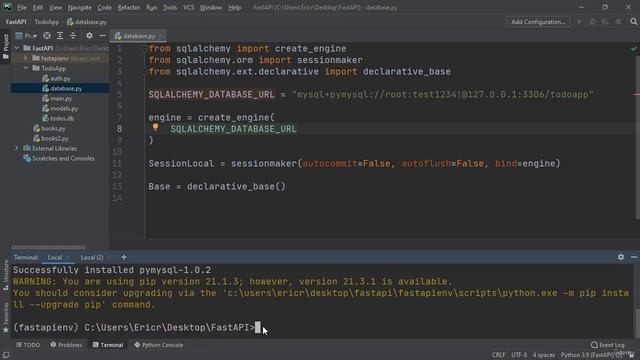Image resolution: width=640 pixels, height=360 pixels.
Task: Open the Code menu
Action: [x=104, y=7]
